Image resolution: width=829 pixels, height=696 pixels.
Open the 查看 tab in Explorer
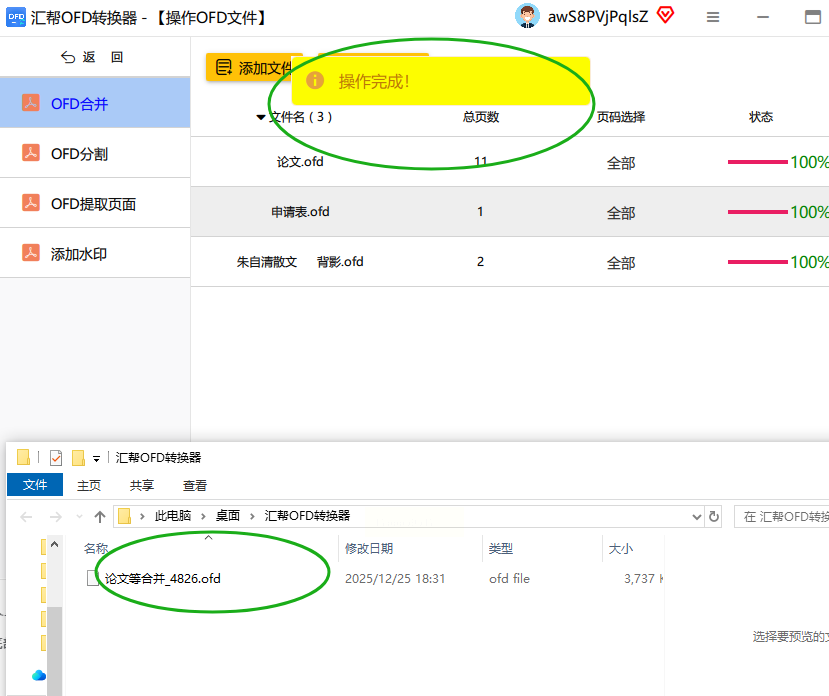[195, 485]
